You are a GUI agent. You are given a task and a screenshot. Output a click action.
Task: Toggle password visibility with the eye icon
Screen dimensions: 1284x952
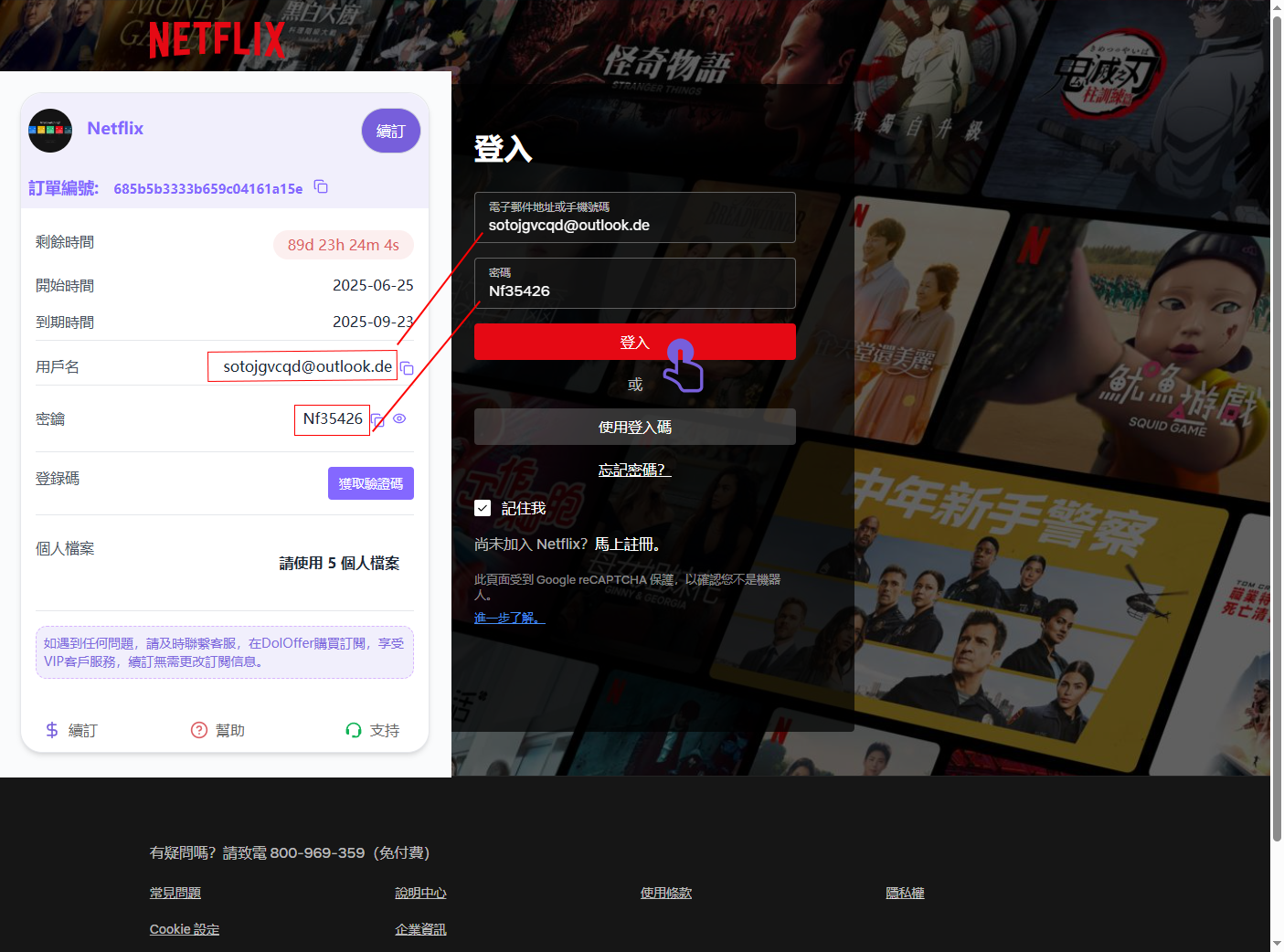(x=399, y=418)
